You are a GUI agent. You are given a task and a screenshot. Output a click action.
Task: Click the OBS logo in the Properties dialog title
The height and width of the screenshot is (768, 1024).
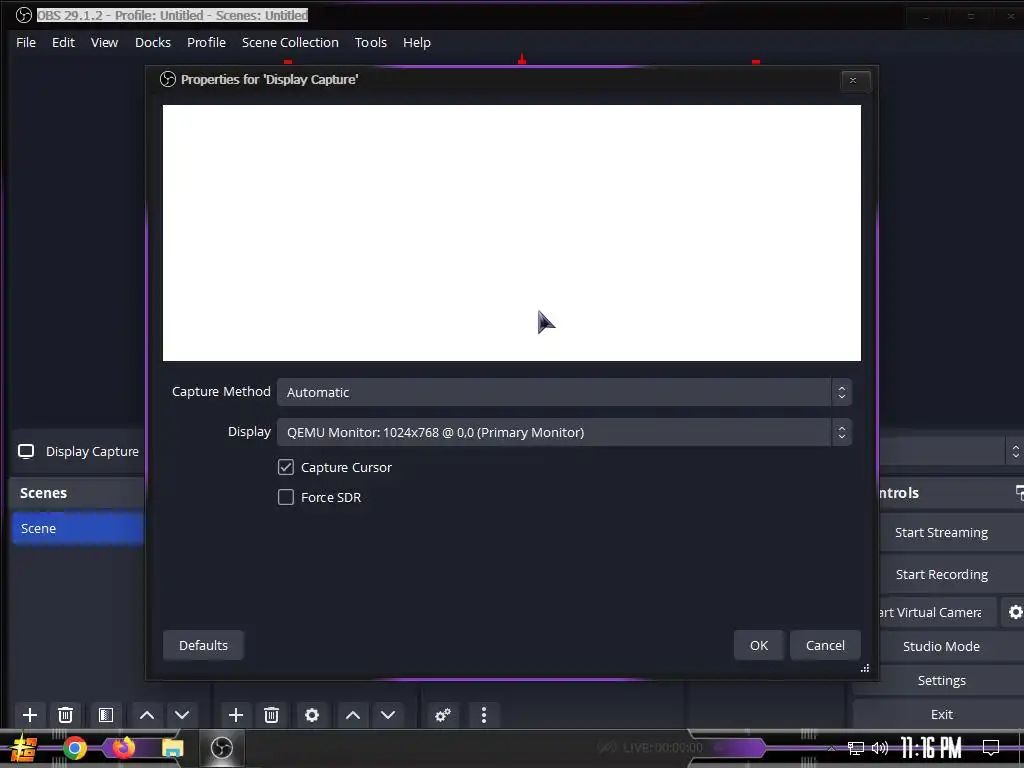tap(168, 79)
